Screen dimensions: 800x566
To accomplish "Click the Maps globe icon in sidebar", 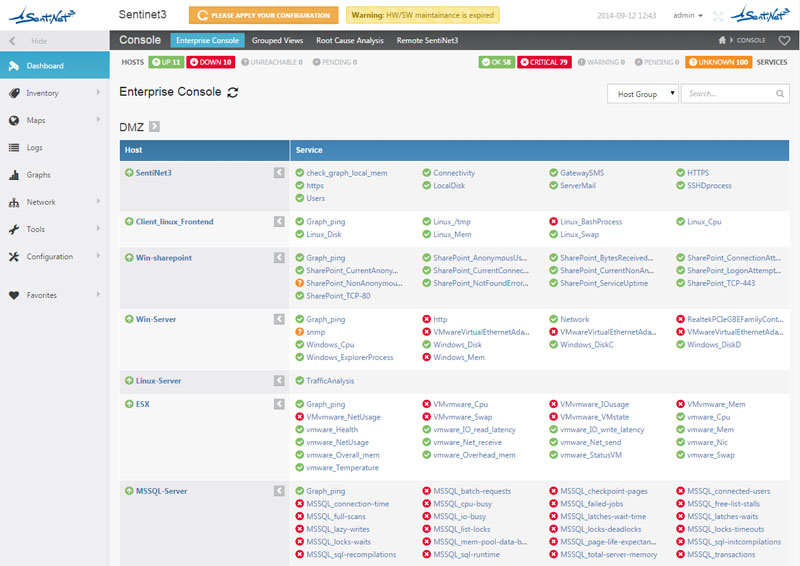I will click(x=14, y=120).
